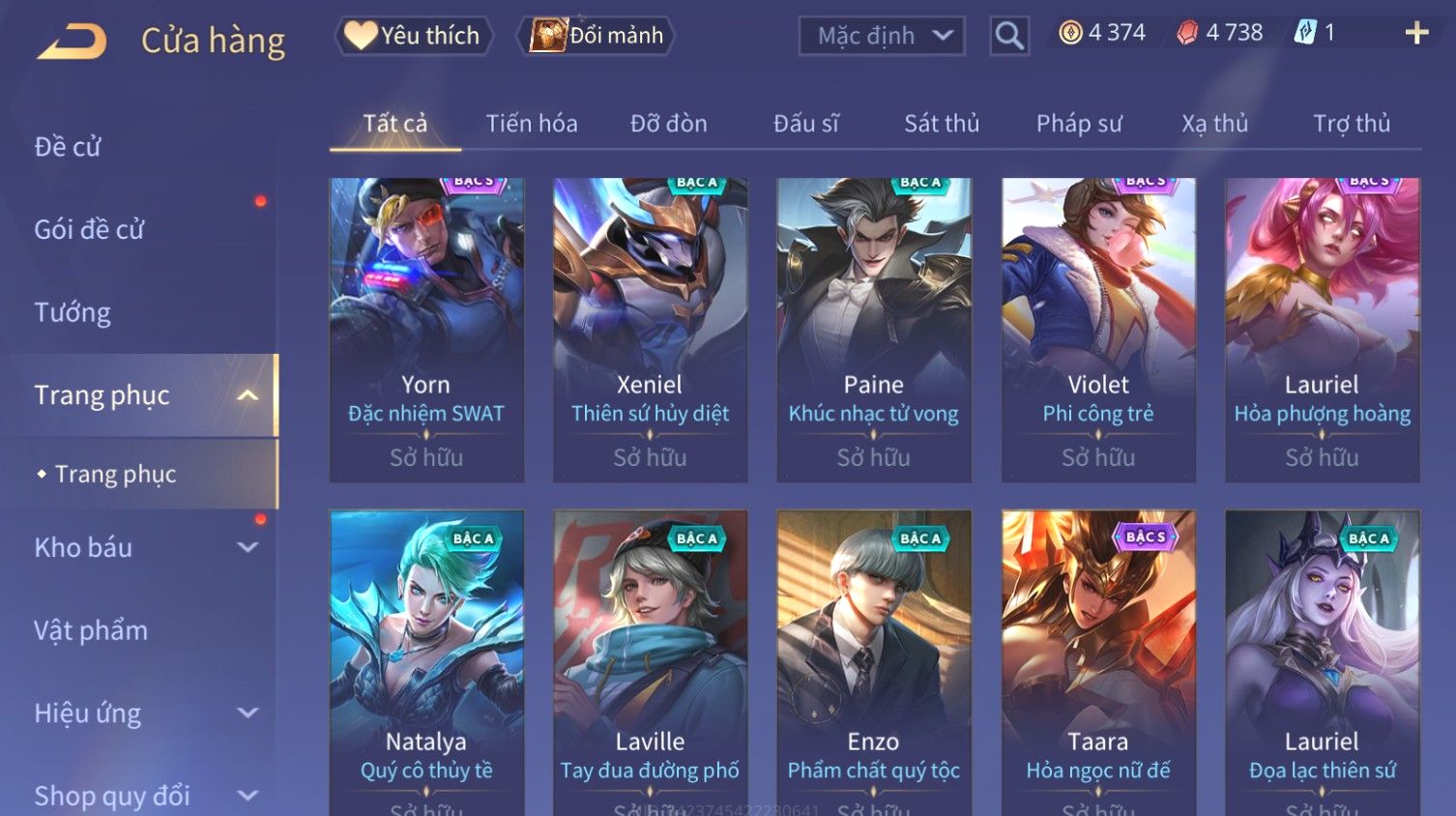Switch to the Sát thủ tab
Image resolution: width=1456 pixels, height=816 pixels.
[942, 124]
